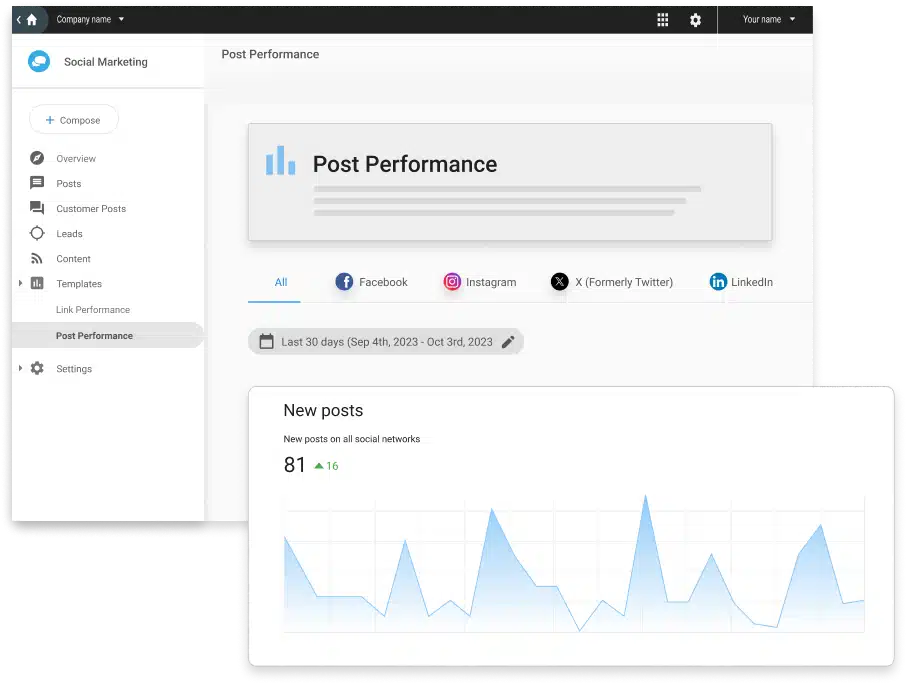Open Link Performance in sidebar
Screen dimensions: 907x685
point(93,310)
